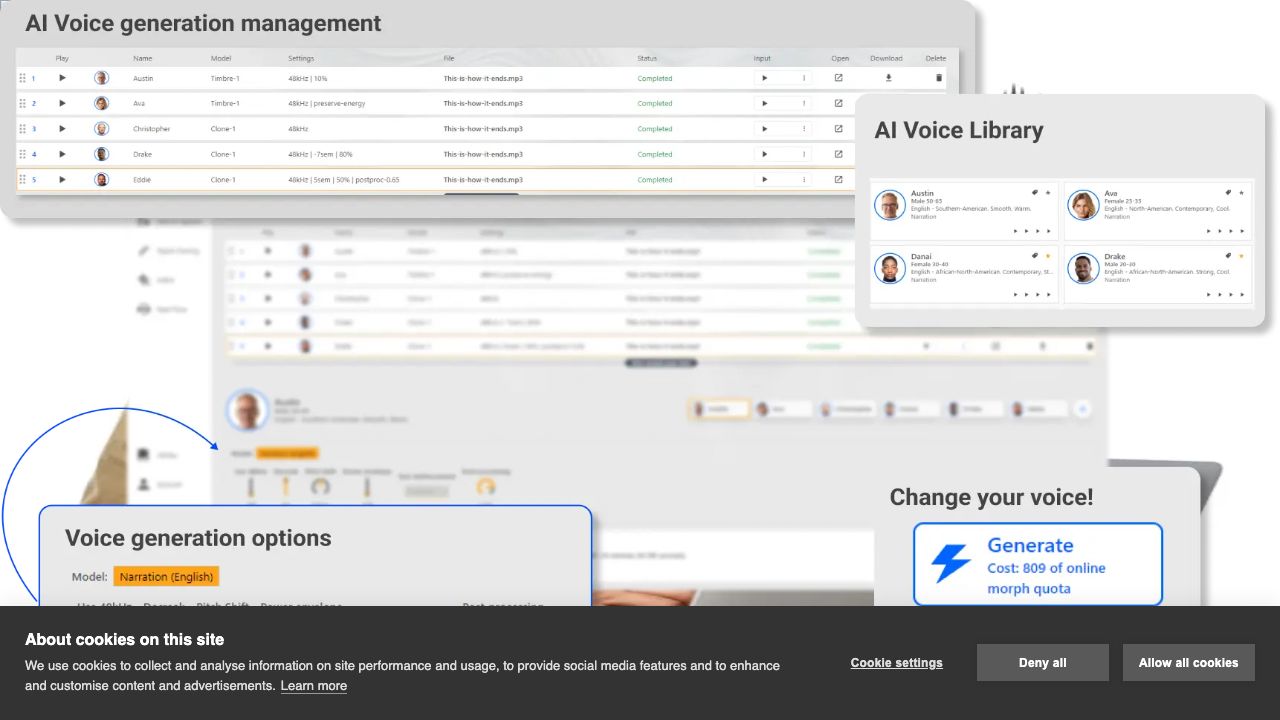The width and height of the screenshot is (1280, 720).
Task: Star the Ava voice as favorite
Action: 1241,192
